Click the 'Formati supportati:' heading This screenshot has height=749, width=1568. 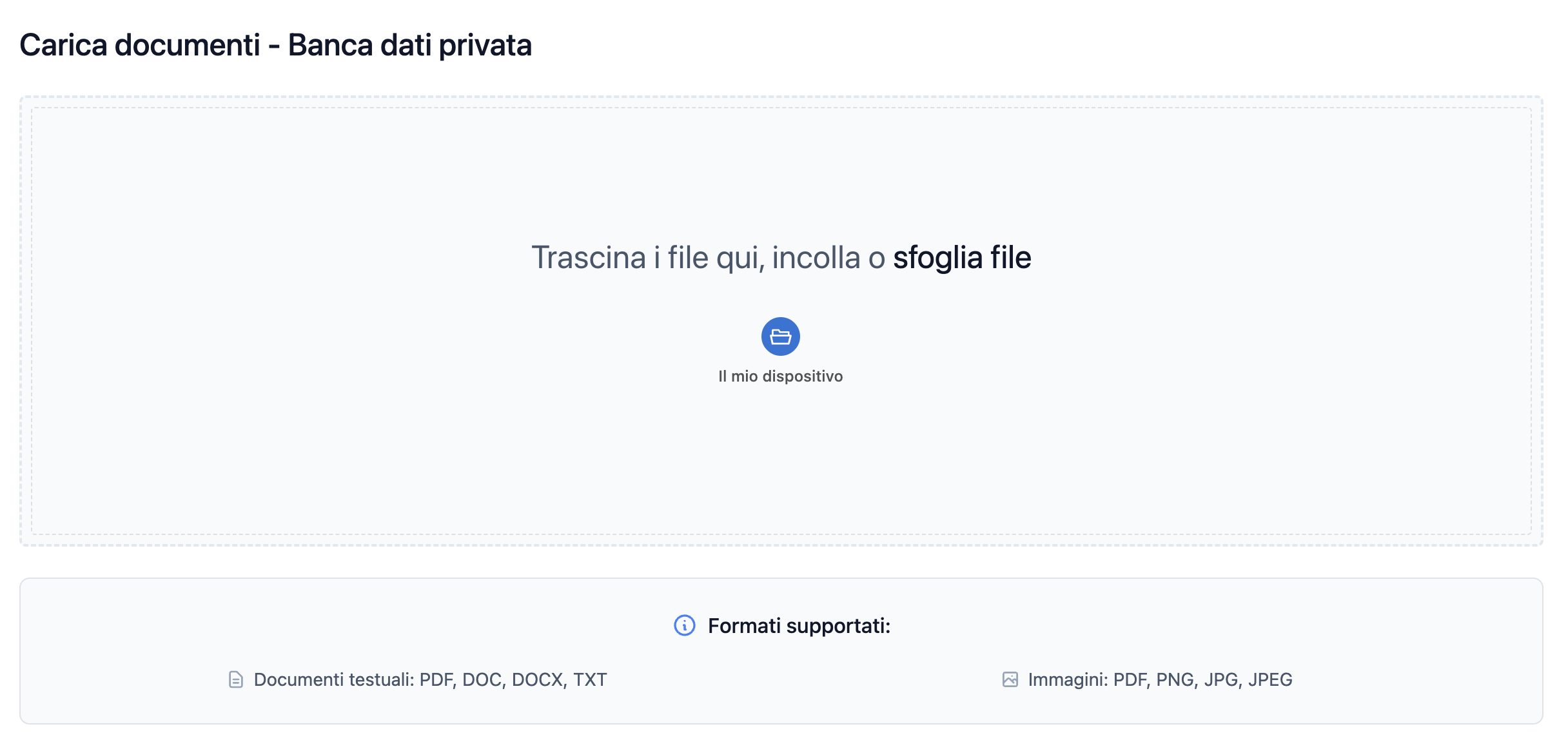pyautogui.click(x=799, y=625)
